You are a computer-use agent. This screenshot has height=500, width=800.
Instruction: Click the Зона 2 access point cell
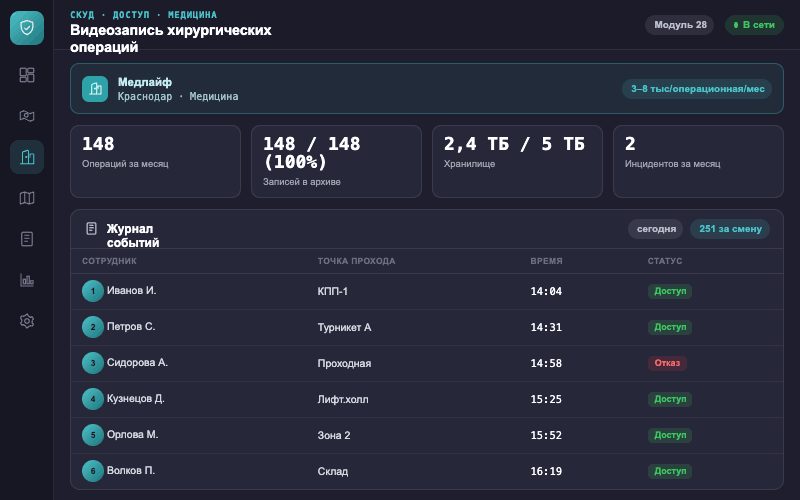(334, 436)
